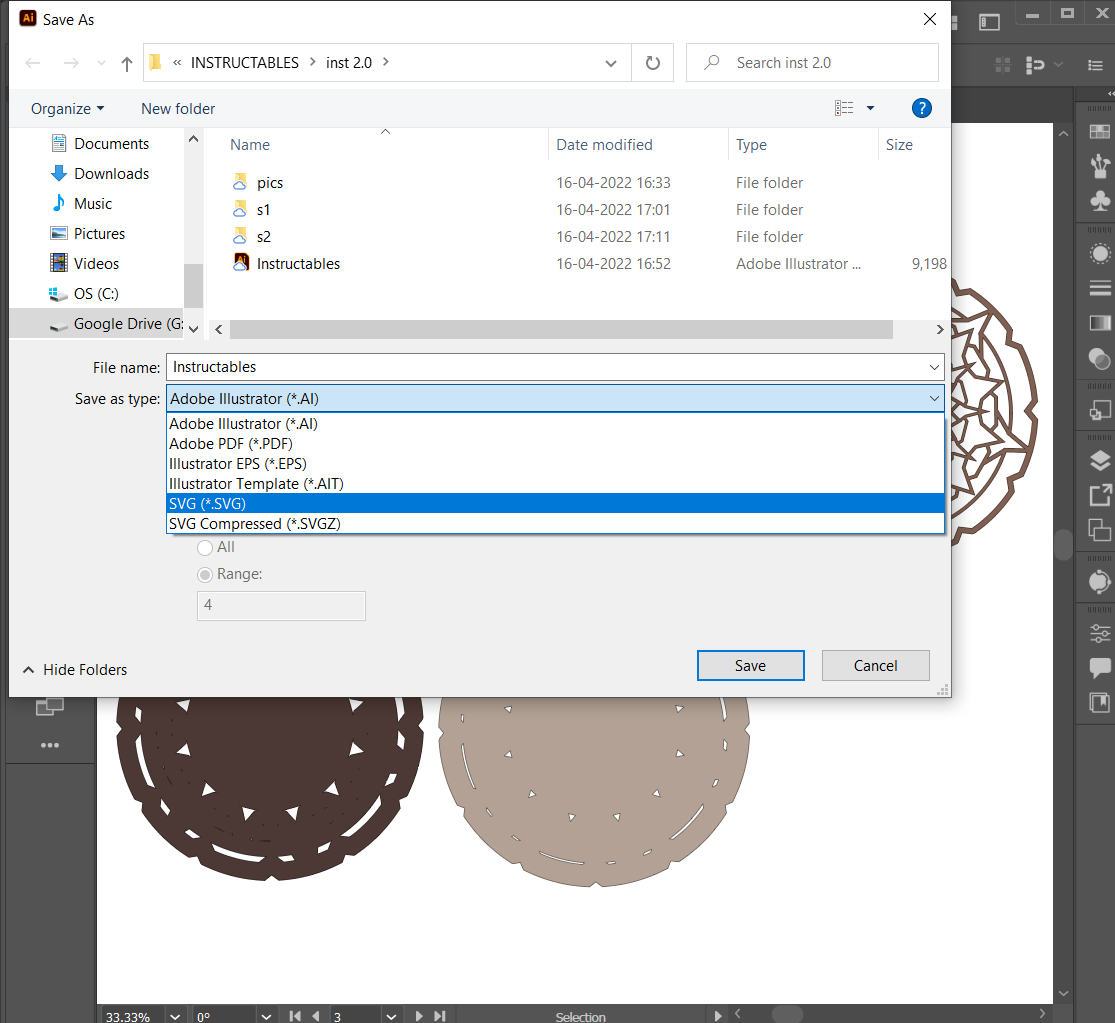Screen dimensions: 1115x1023
Task: Go to last artboard navigation icon
Action: (x=439, y=1016)
